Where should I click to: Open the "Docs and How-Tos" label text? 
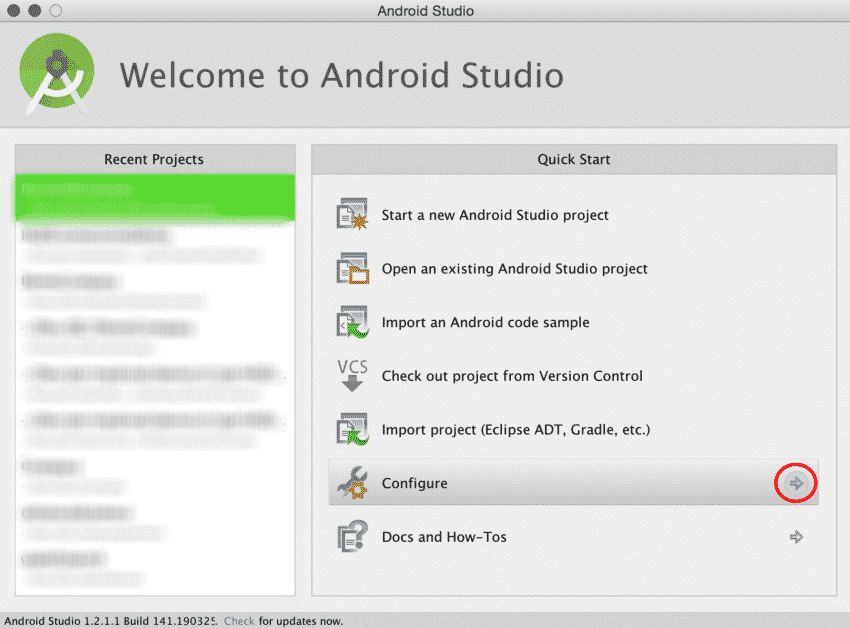(x=444, y=537)
